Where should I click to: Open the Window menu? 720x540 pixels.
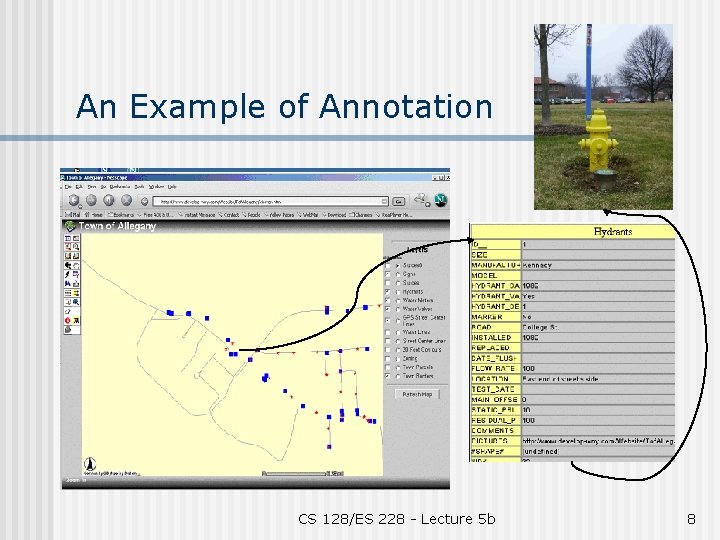[156, 187]
